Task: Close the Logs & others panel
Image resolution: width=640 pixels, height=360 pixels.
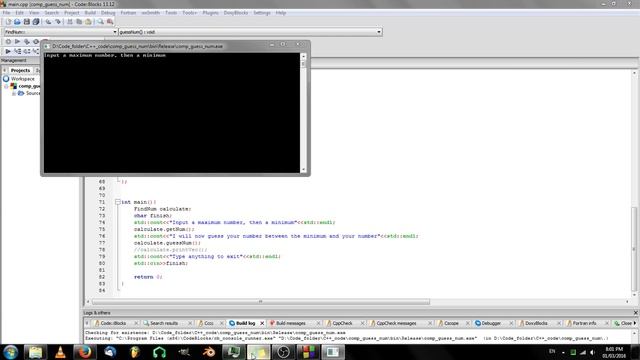Action: [636, 313]
